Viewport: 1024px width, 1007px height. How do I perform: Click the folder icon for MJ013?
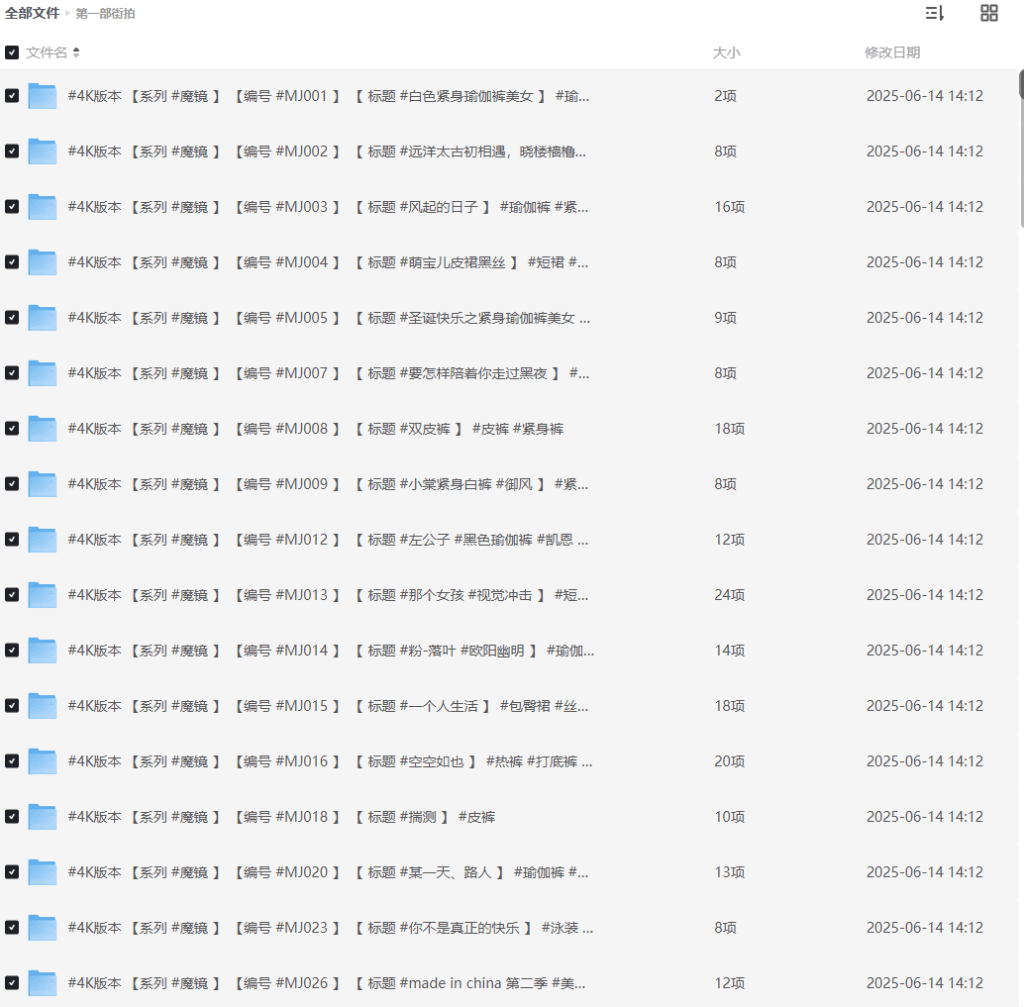point(42,595)
